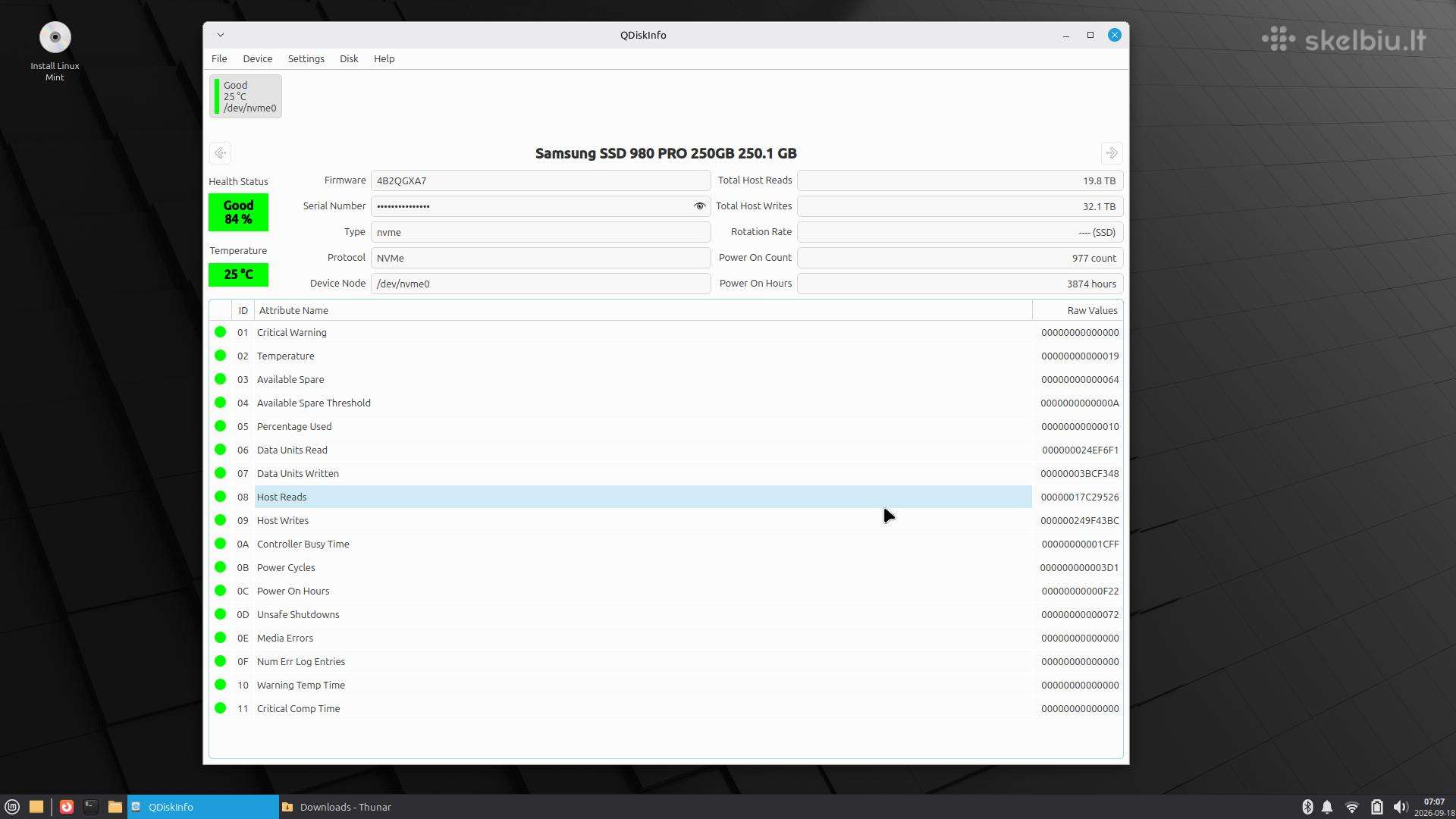The width and height of the screenshot is (1456, 819).
Task: Click raw value 00000003BCF348
Action: point(1079,473)
